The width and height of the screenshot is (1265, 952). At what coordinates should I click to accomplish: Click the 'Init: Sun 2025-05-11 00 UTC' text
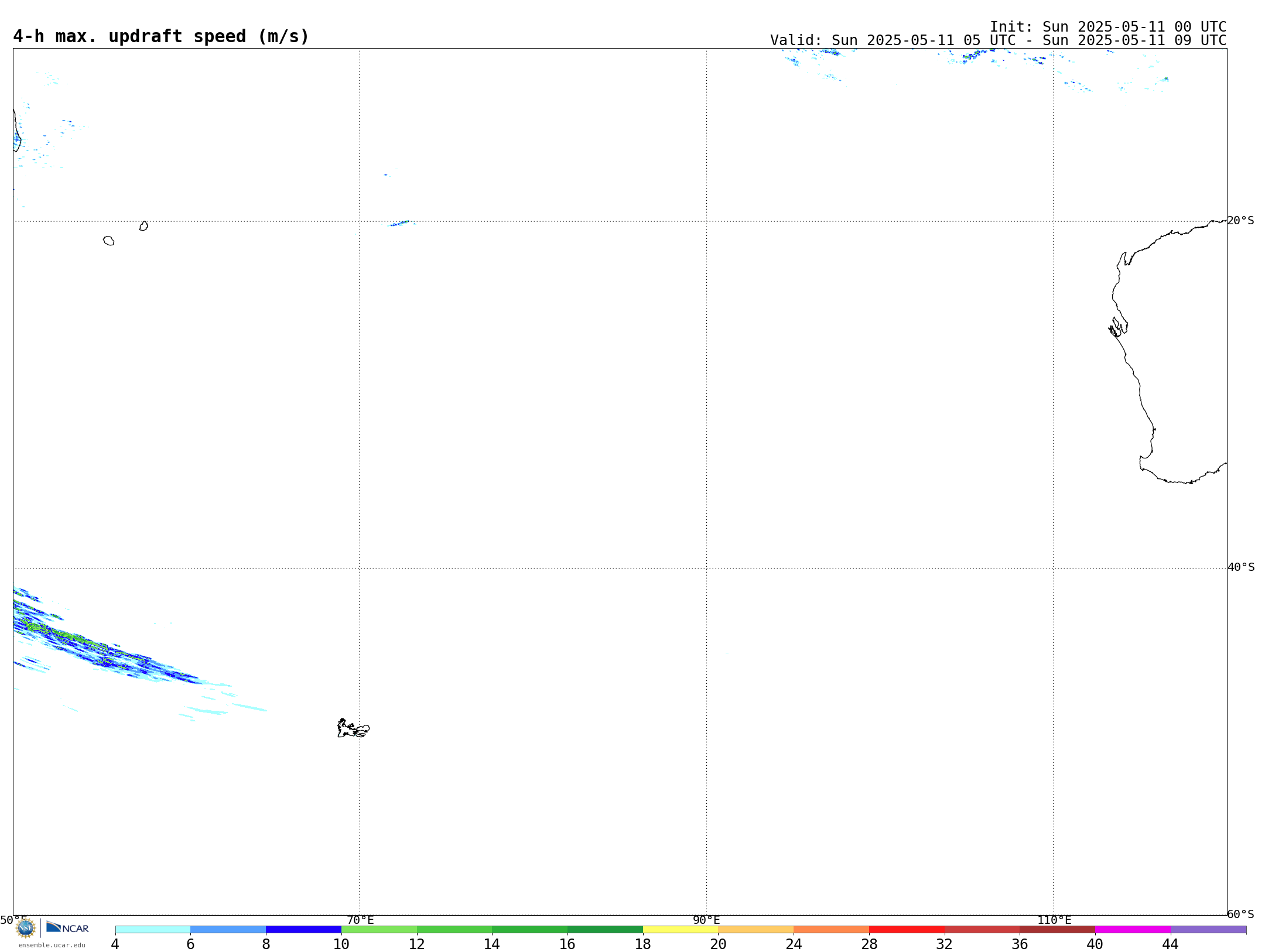click(x=1107, y=27)
